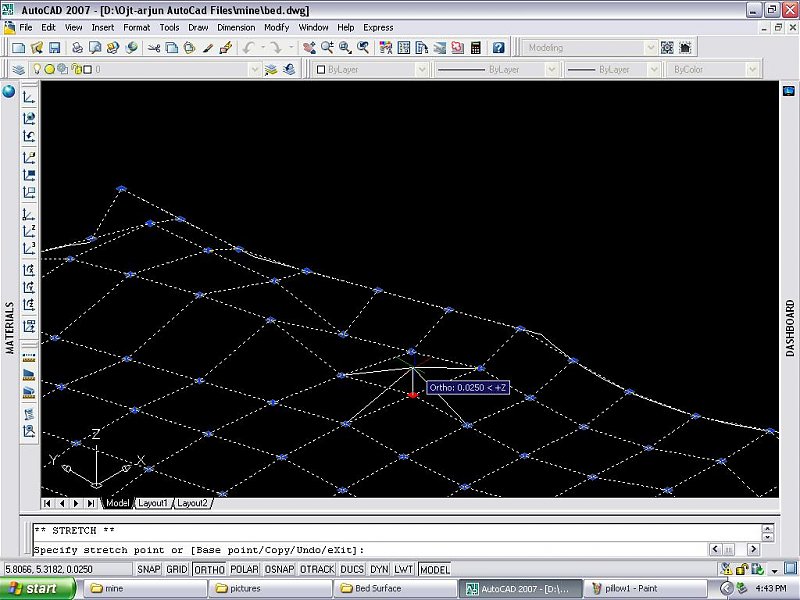Viewport: 800px width, 600px height.
Task: Select the Cut scissors icon
Action: pos(155,47)
